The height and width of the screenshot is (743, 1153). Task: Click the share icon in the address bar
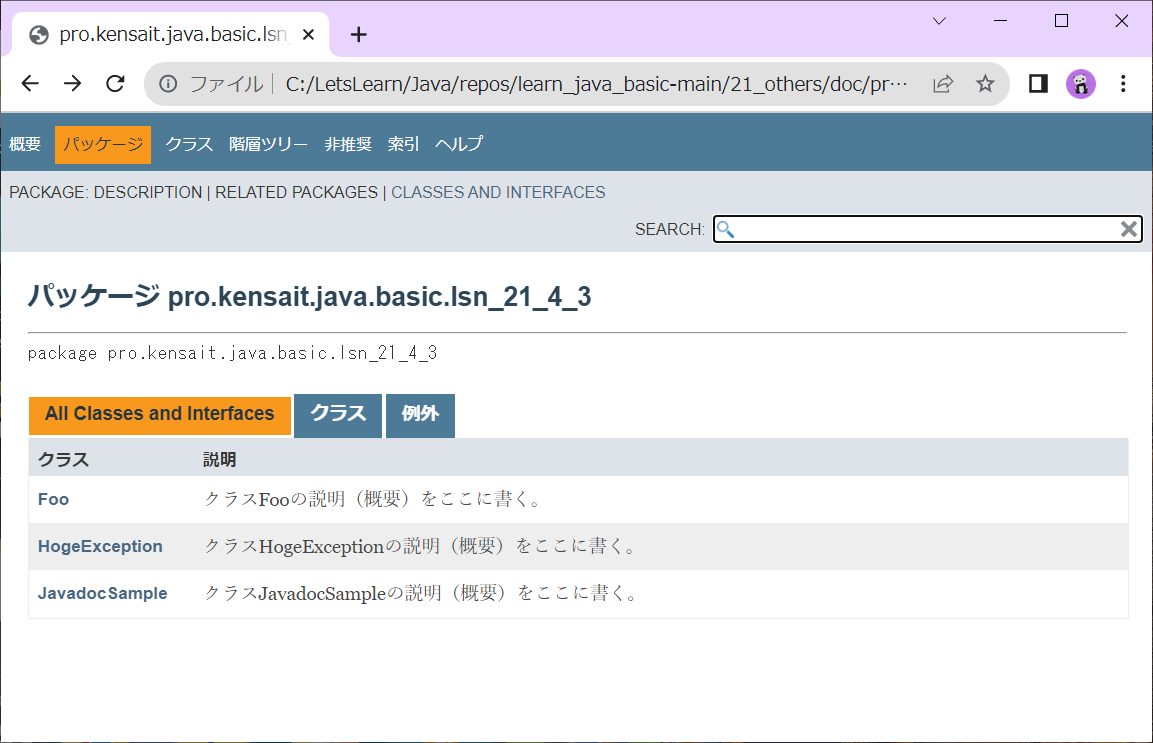pos(942,83)
